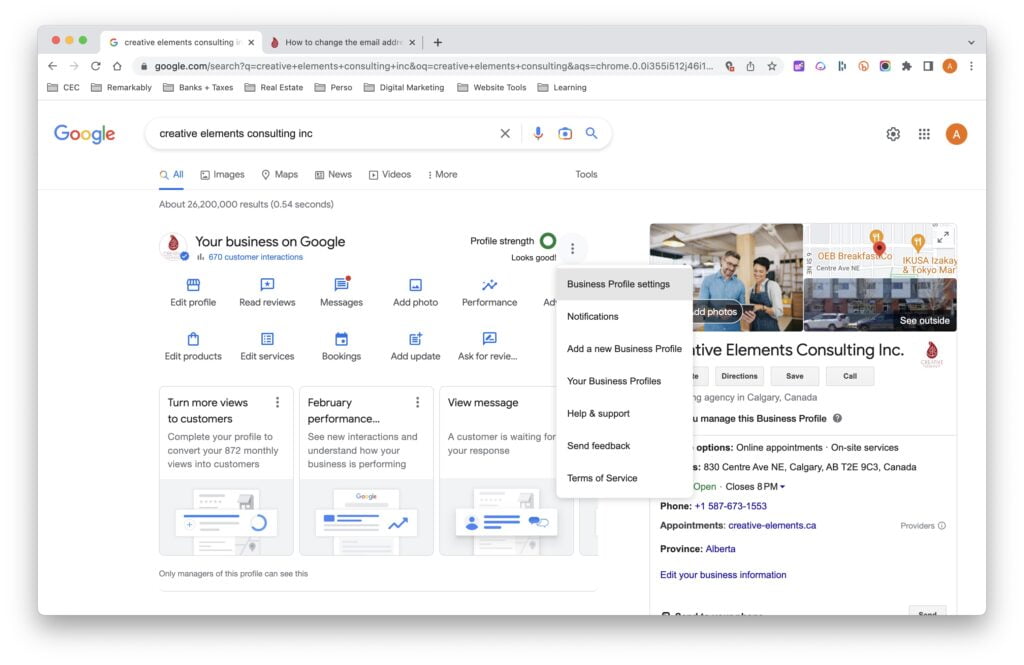Select Terms of Service menu entry
The image size is (1024, 665).
pos(624,478)
